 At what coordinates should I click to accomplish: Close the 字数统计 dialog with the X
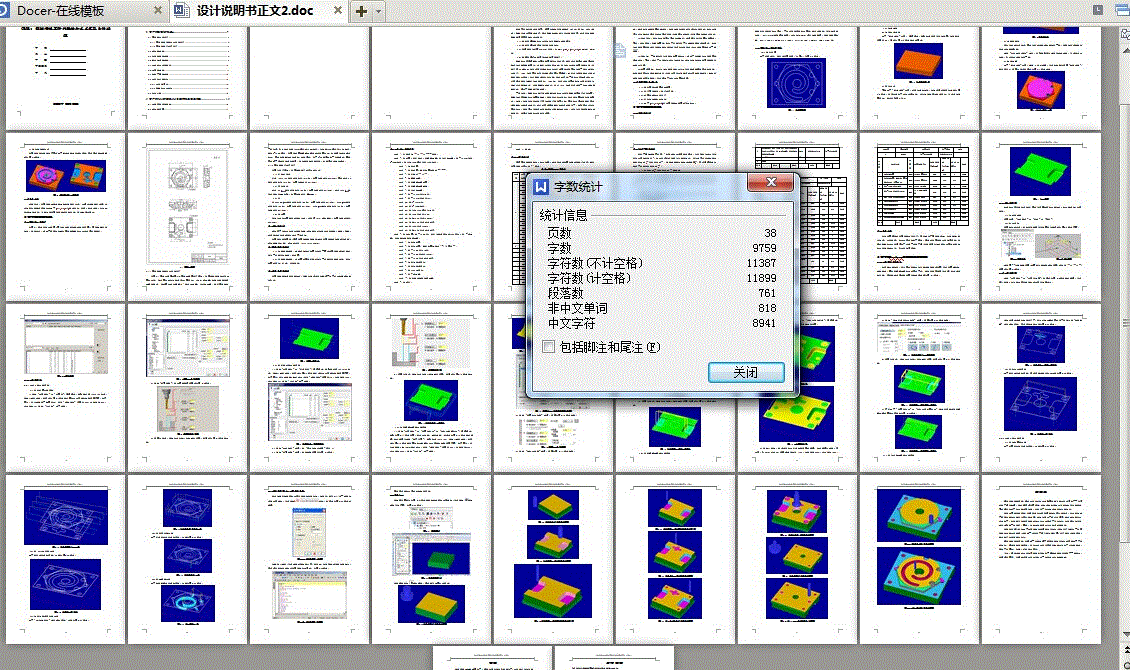(770, 182)
